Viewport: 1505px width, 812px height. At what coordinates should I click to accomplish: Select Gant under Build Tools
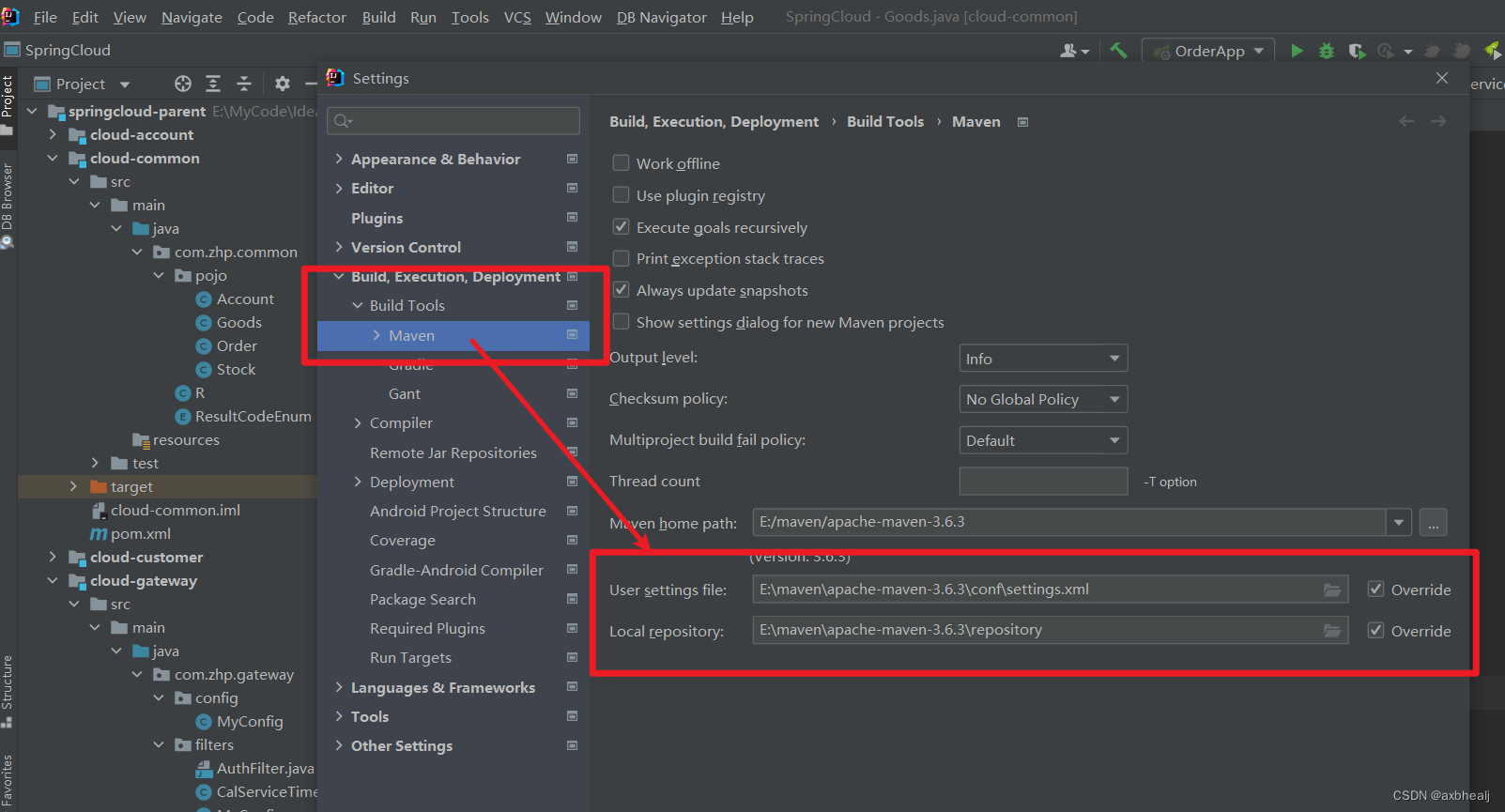405,393
